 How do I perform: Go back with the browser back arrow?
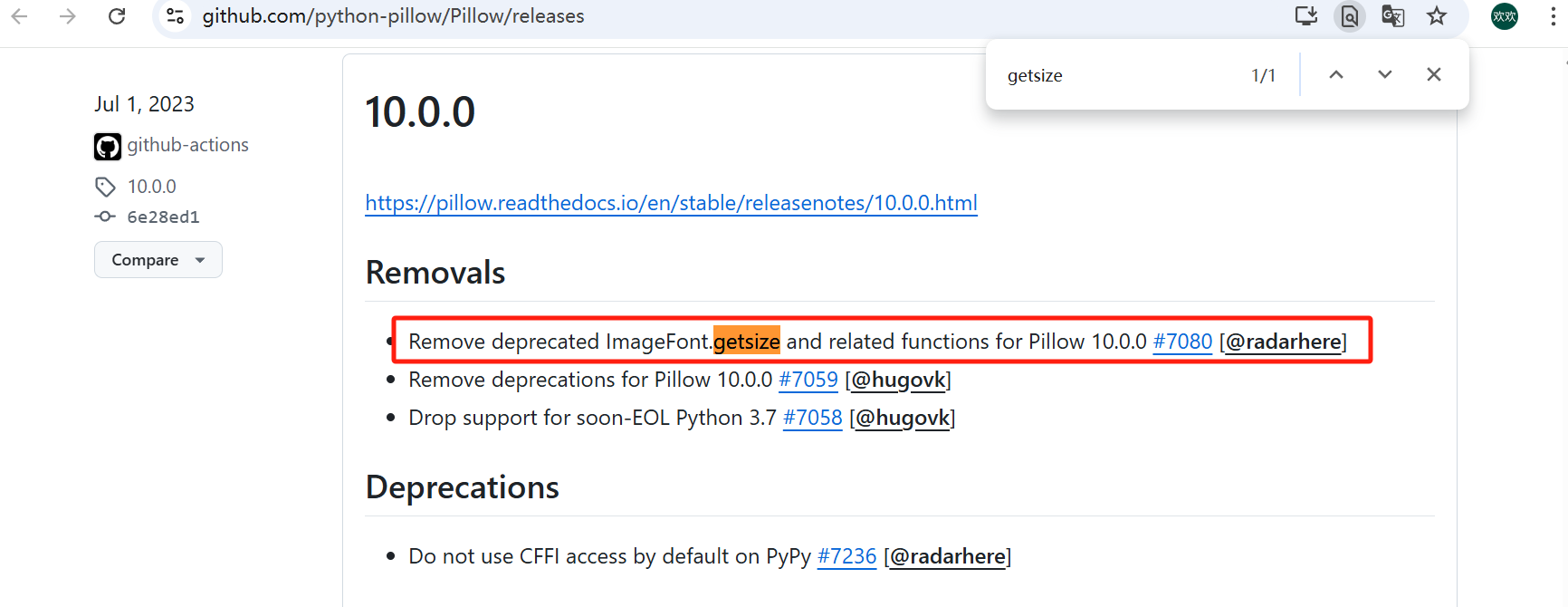[20, 16]
